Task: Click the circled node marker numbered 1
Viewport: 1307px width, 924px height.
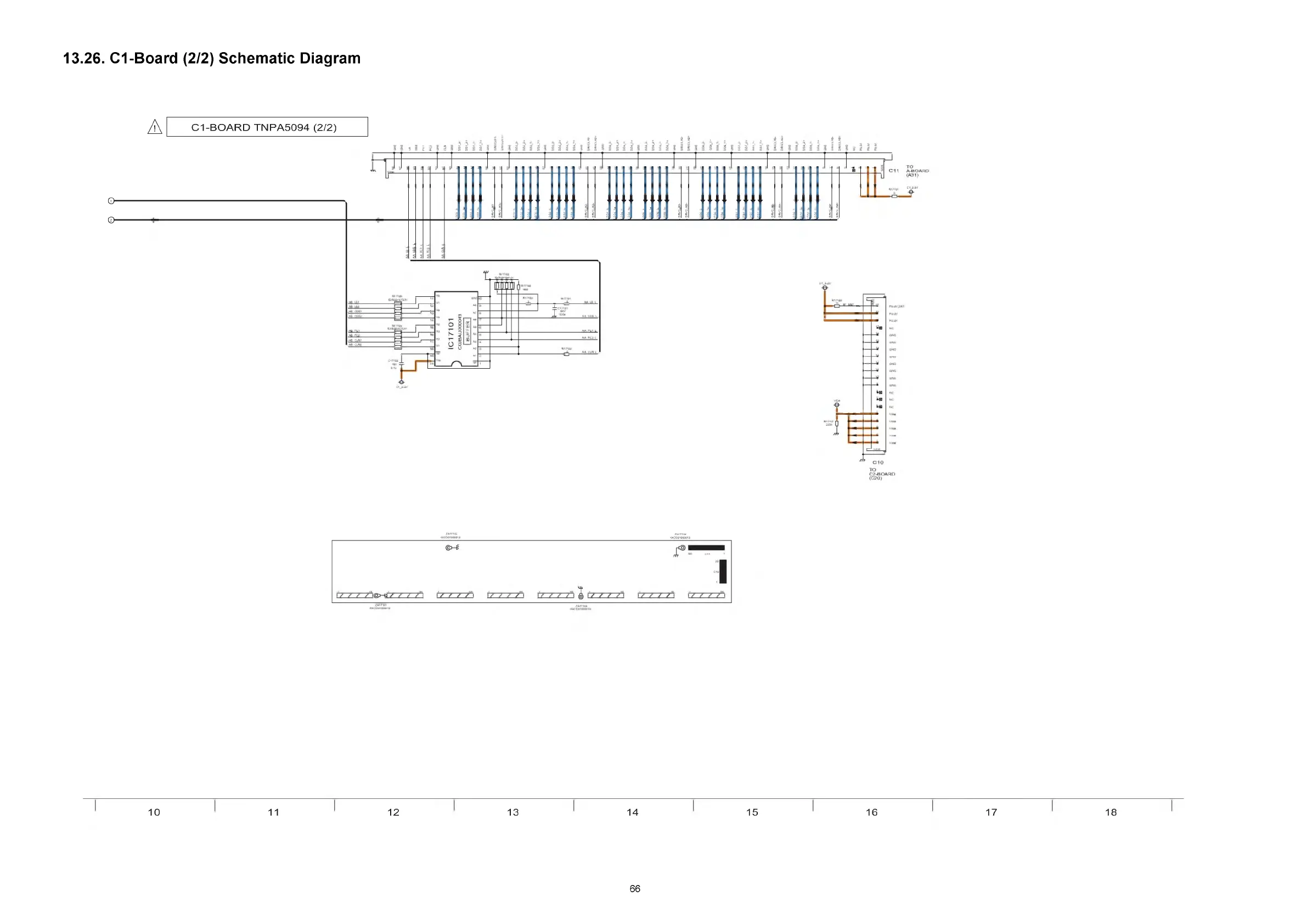Action: [x=111, y=201]
